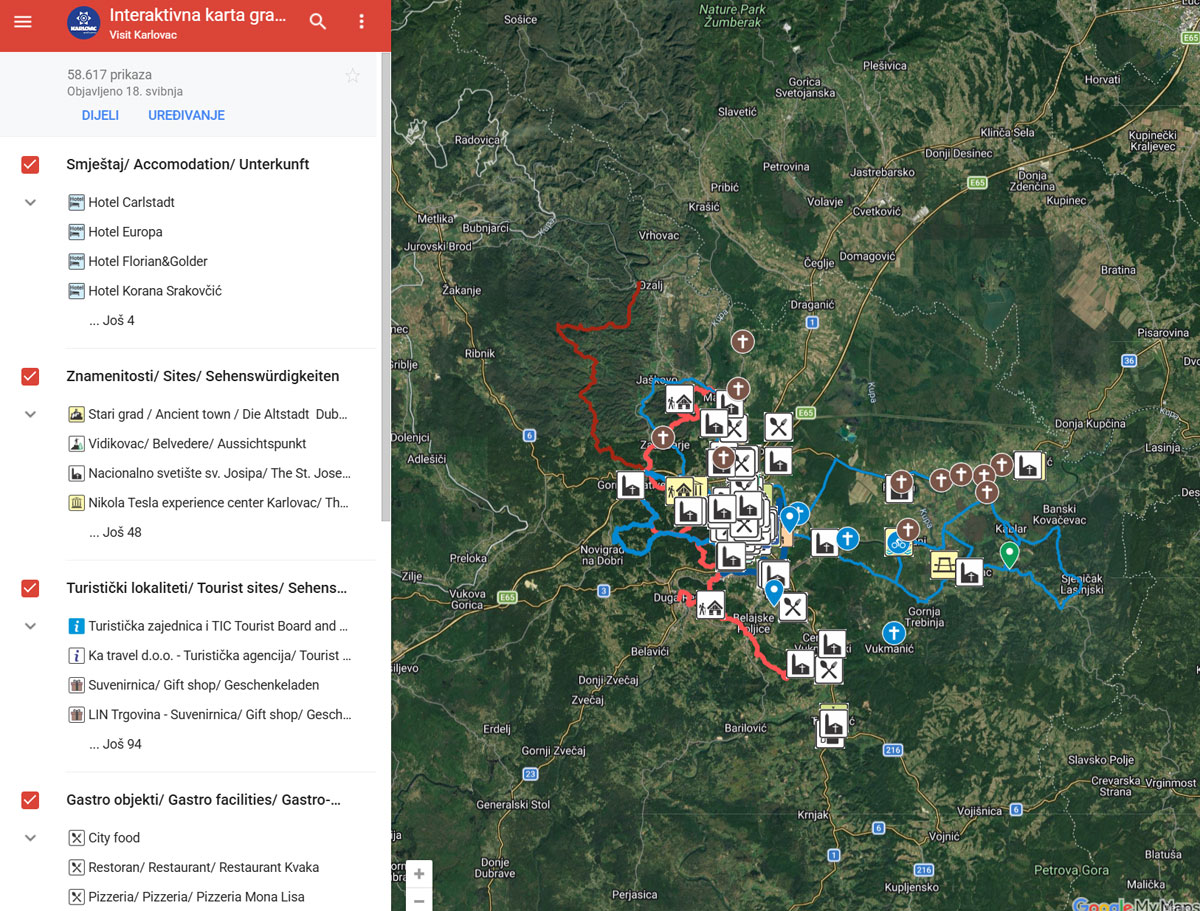
Task: Star this map with the star icon
Action: pyautogui.click(x=352, y=76)
